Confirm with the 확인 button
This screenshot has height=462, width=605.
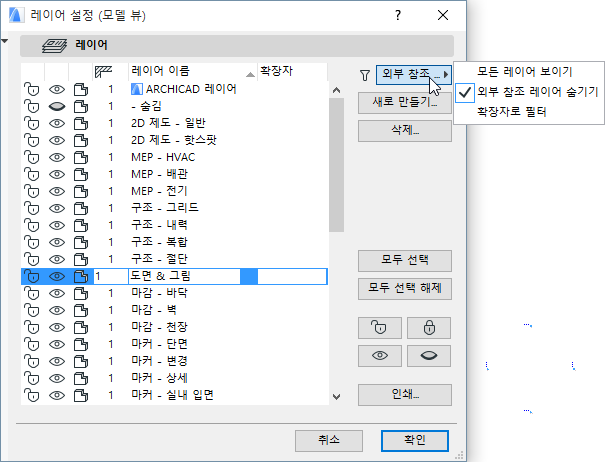point(415,440)
